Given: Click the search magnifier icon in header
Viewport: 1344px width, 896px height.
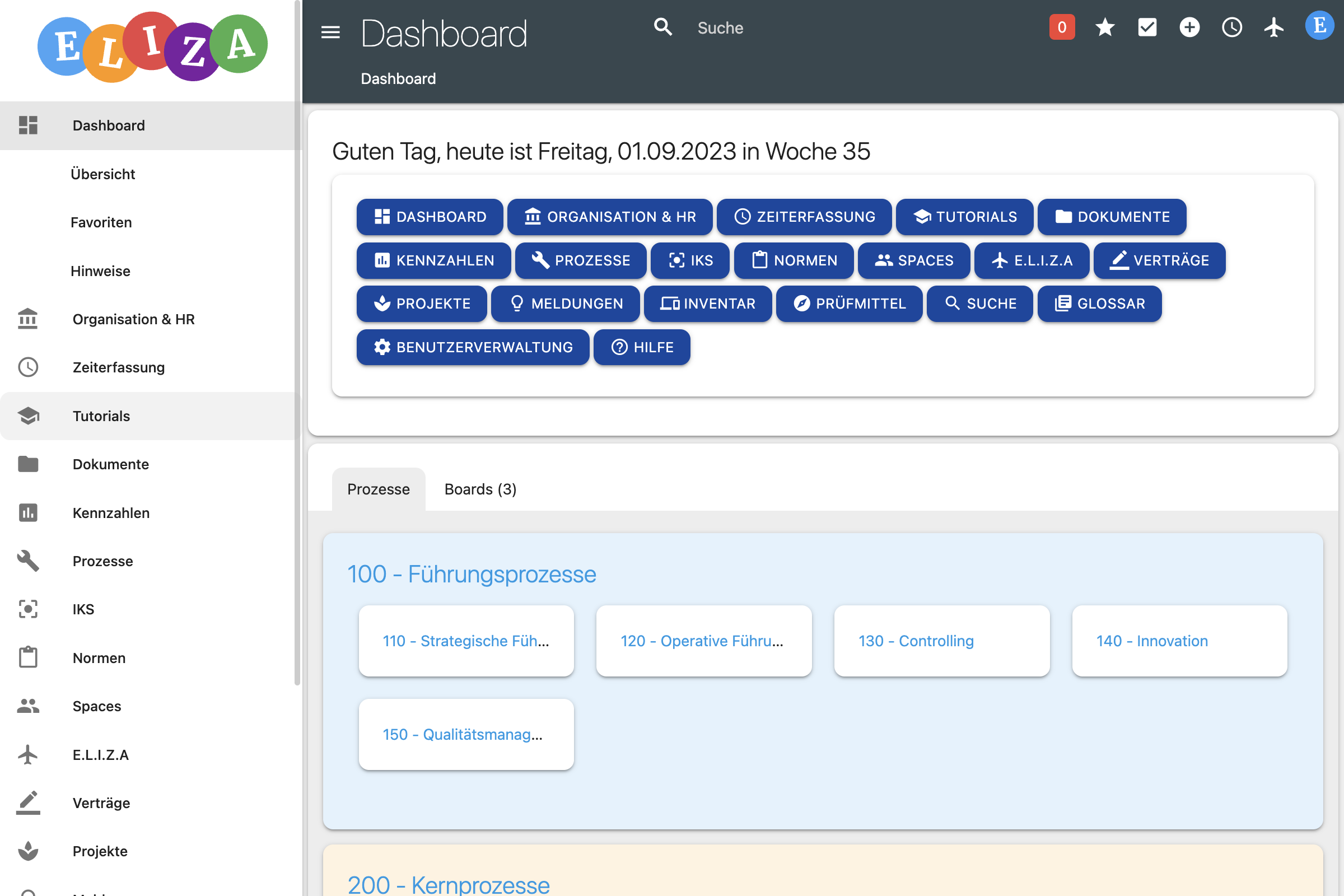Looking at the screenshot, I should [x=663, y=27].
